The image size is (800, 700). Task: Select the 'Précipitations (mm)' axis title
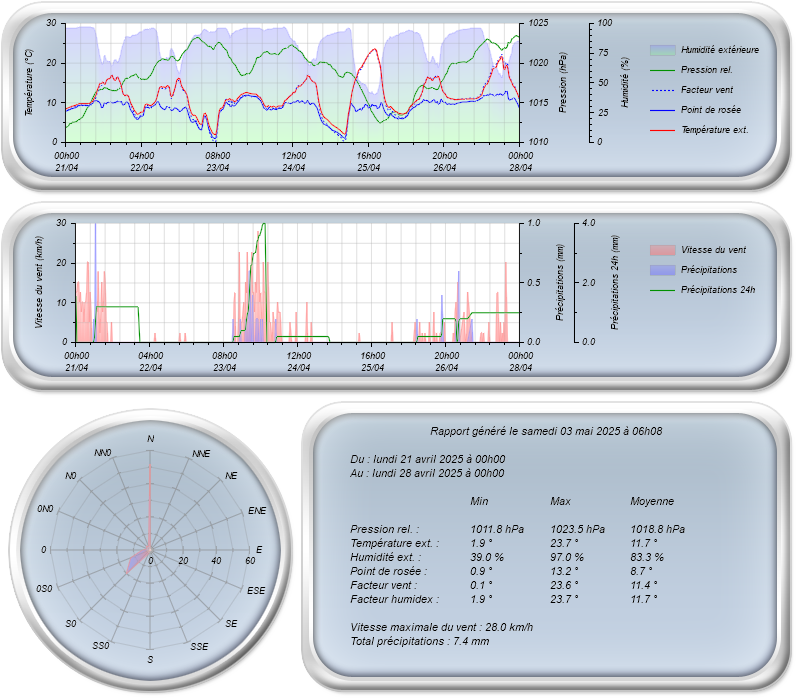(560, 282)
